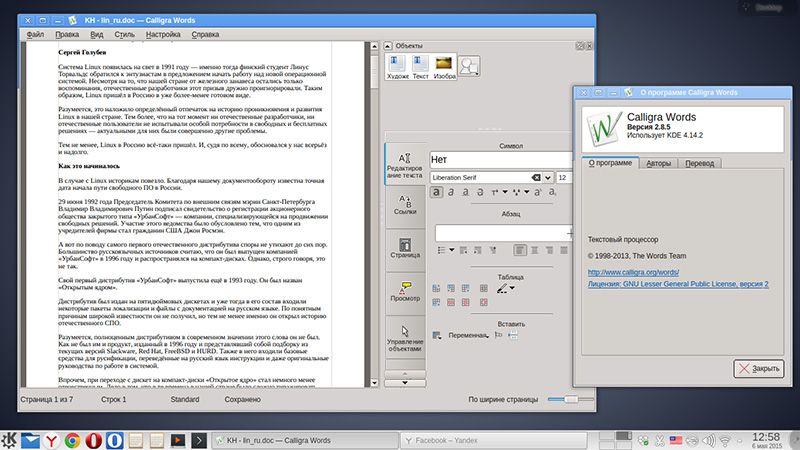This screenshot has height=450, width=800.
Task: Toggle bold character formatting
Action: click(x=436, y=192)
